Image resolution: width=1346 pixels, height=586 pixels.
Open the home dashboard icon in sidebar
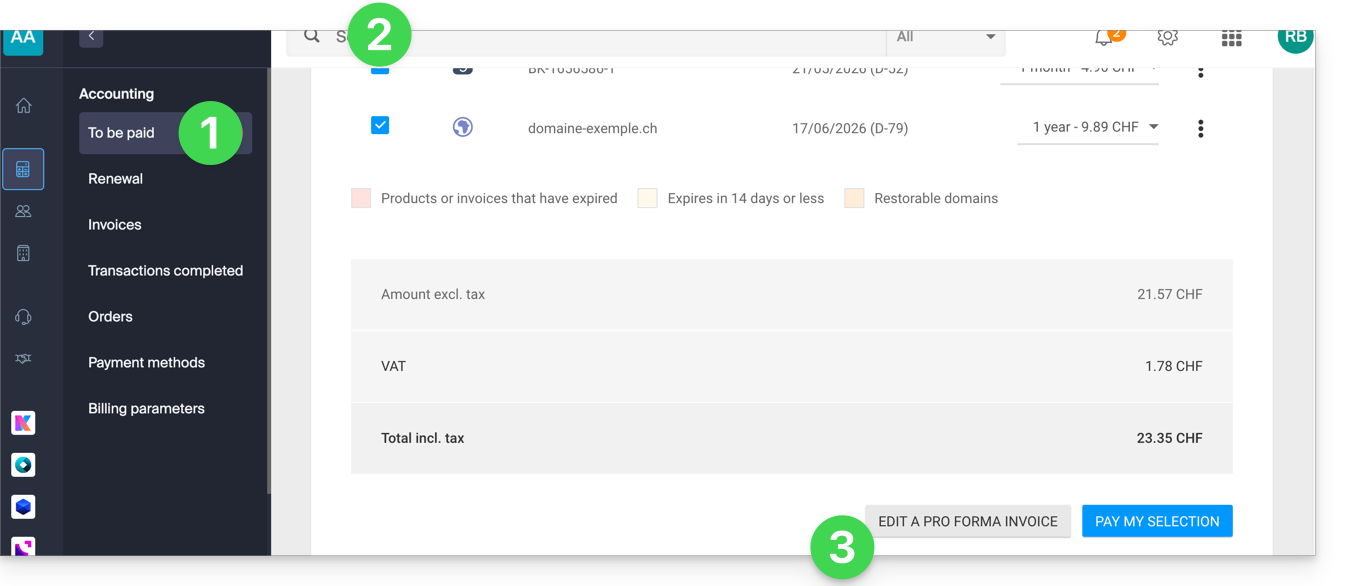(x=23, y=106)
